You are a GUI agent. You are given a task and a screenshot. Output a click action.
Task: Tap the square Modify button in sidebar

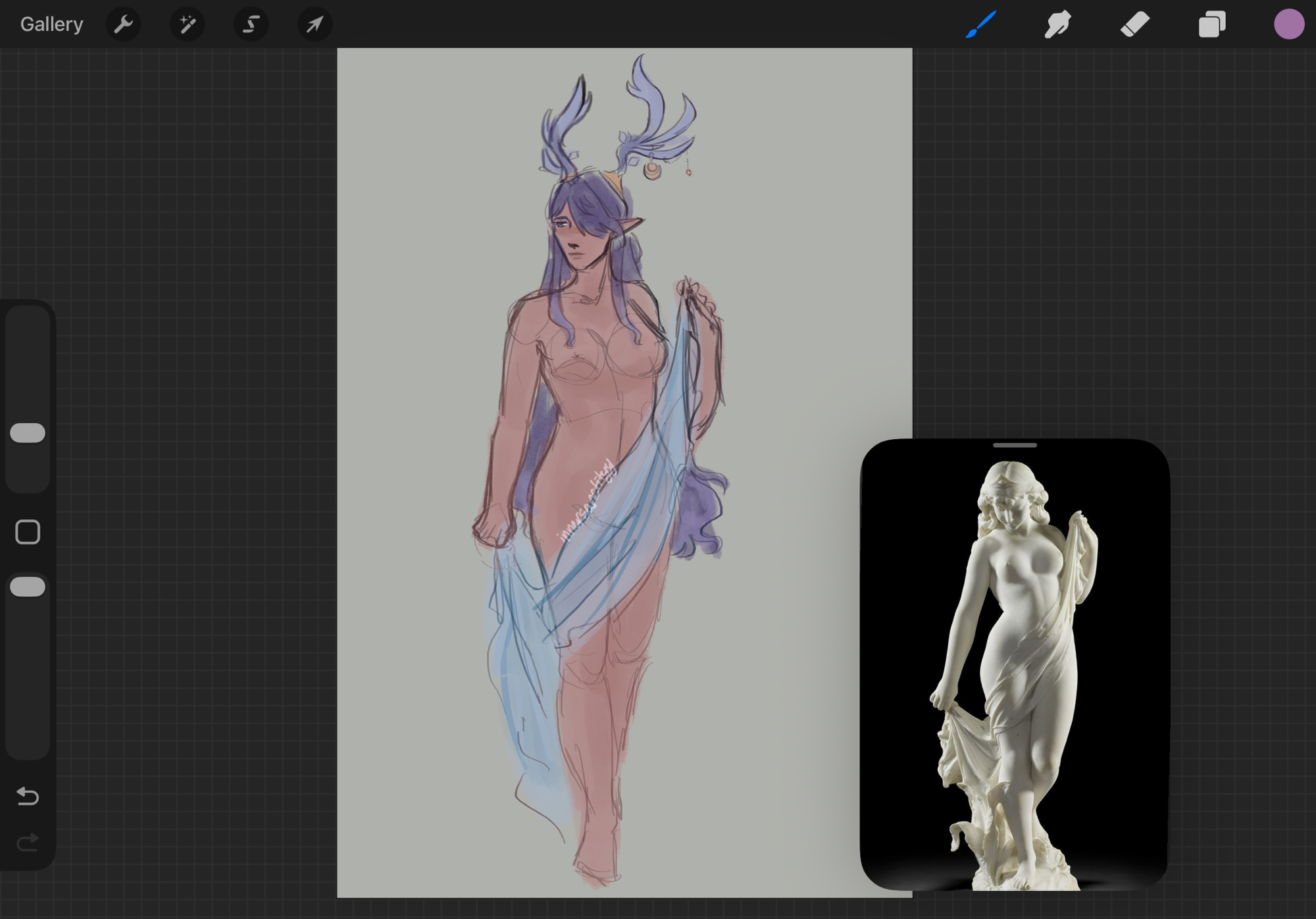click(28, 532)
